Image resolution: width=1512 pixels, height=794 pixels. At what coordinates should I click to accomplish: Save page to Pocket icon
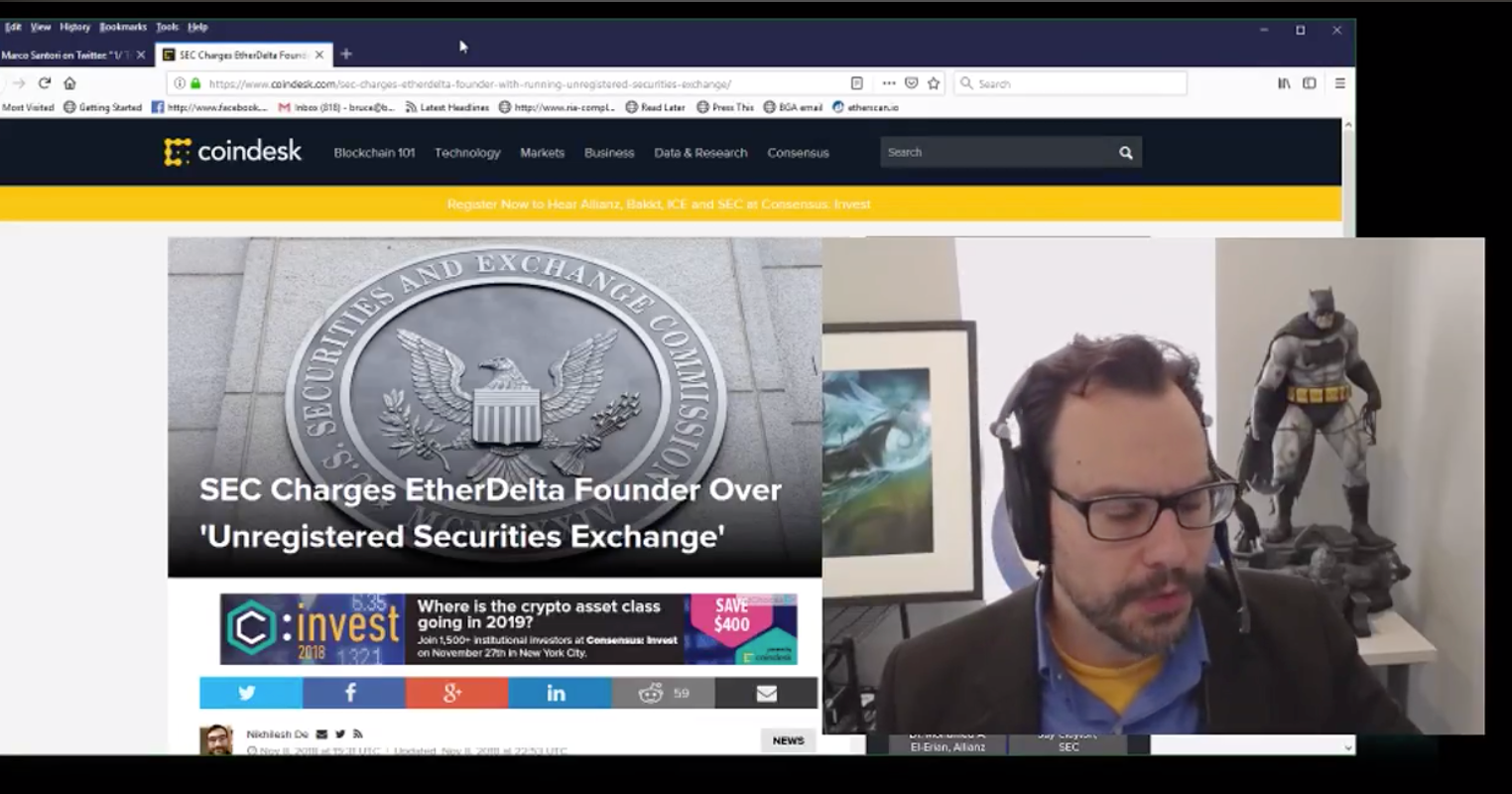pos(911,83)
